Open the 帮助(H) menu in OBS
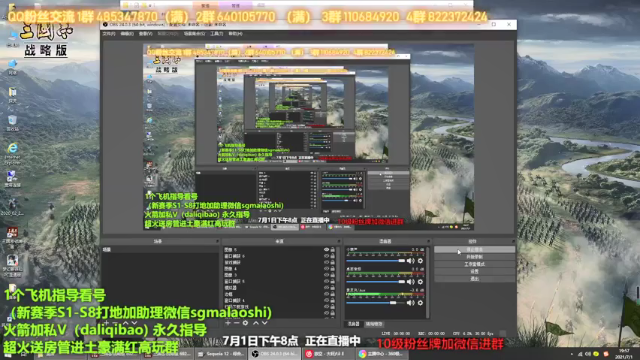640x360 pixels. pos(236,34)
